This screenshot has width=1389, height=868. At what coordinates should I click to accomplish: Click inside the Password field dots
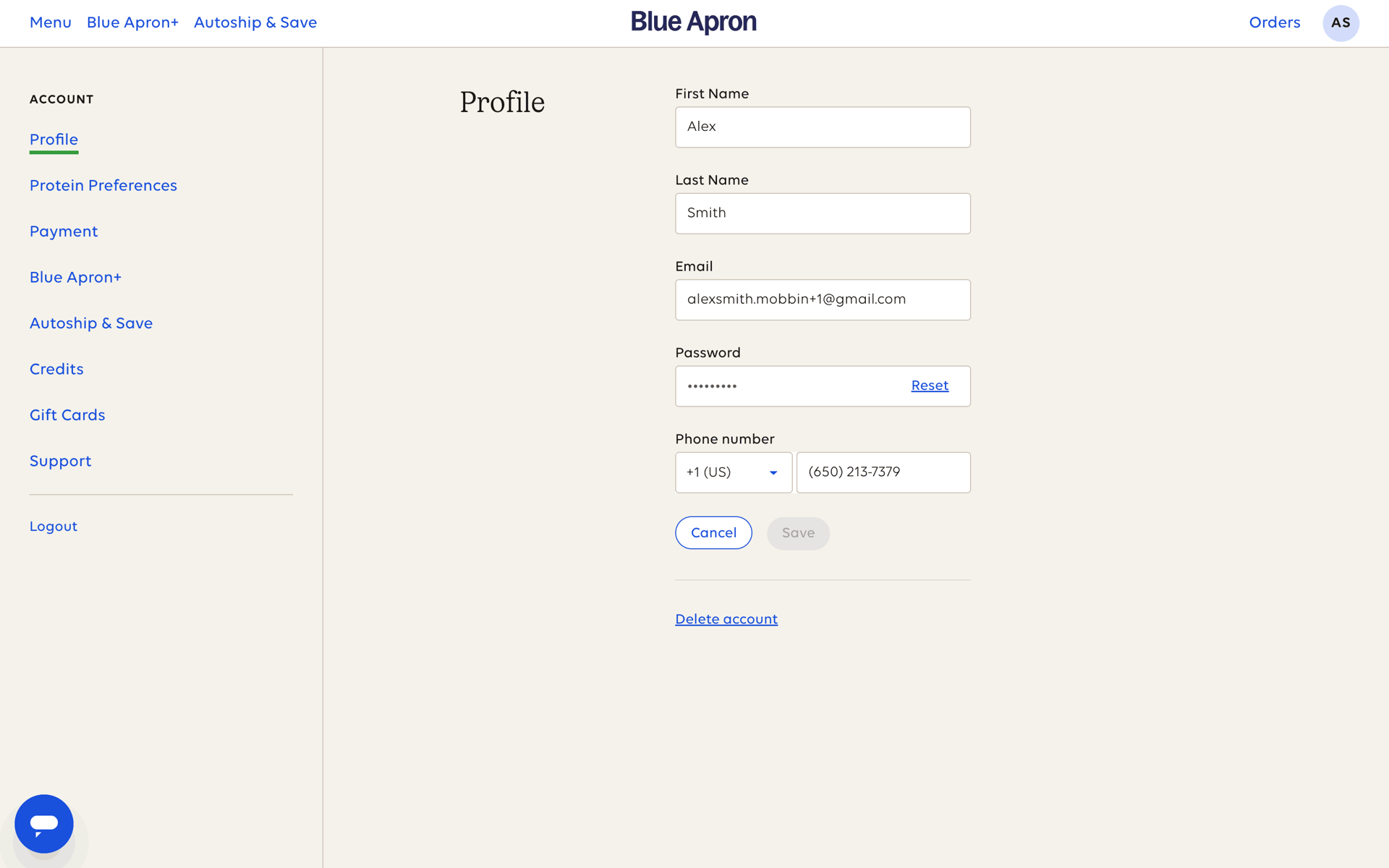713,386
